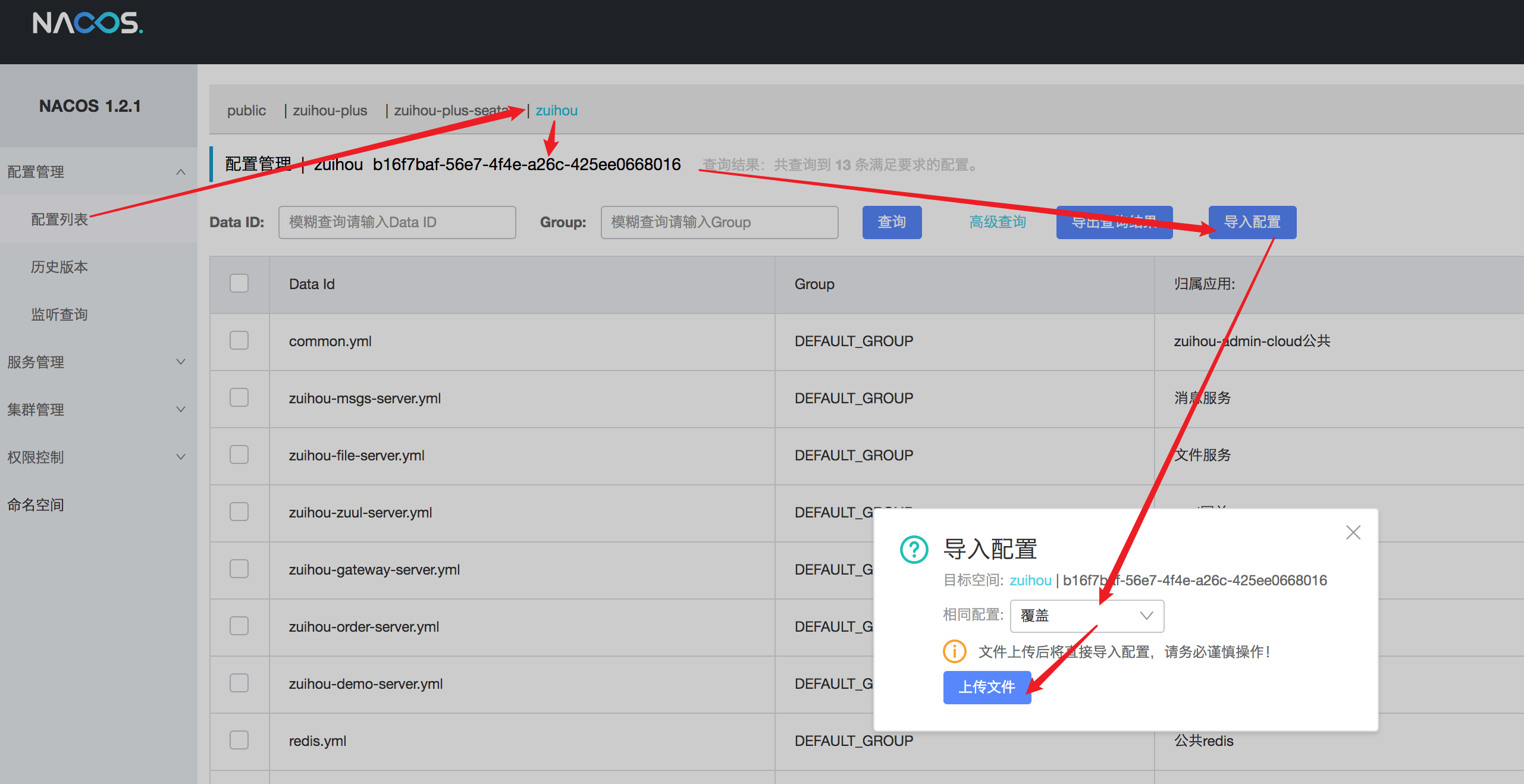Screen dimensions: 1524x784
Task: Click the NACOS logo in header
Action: point(87,23)
